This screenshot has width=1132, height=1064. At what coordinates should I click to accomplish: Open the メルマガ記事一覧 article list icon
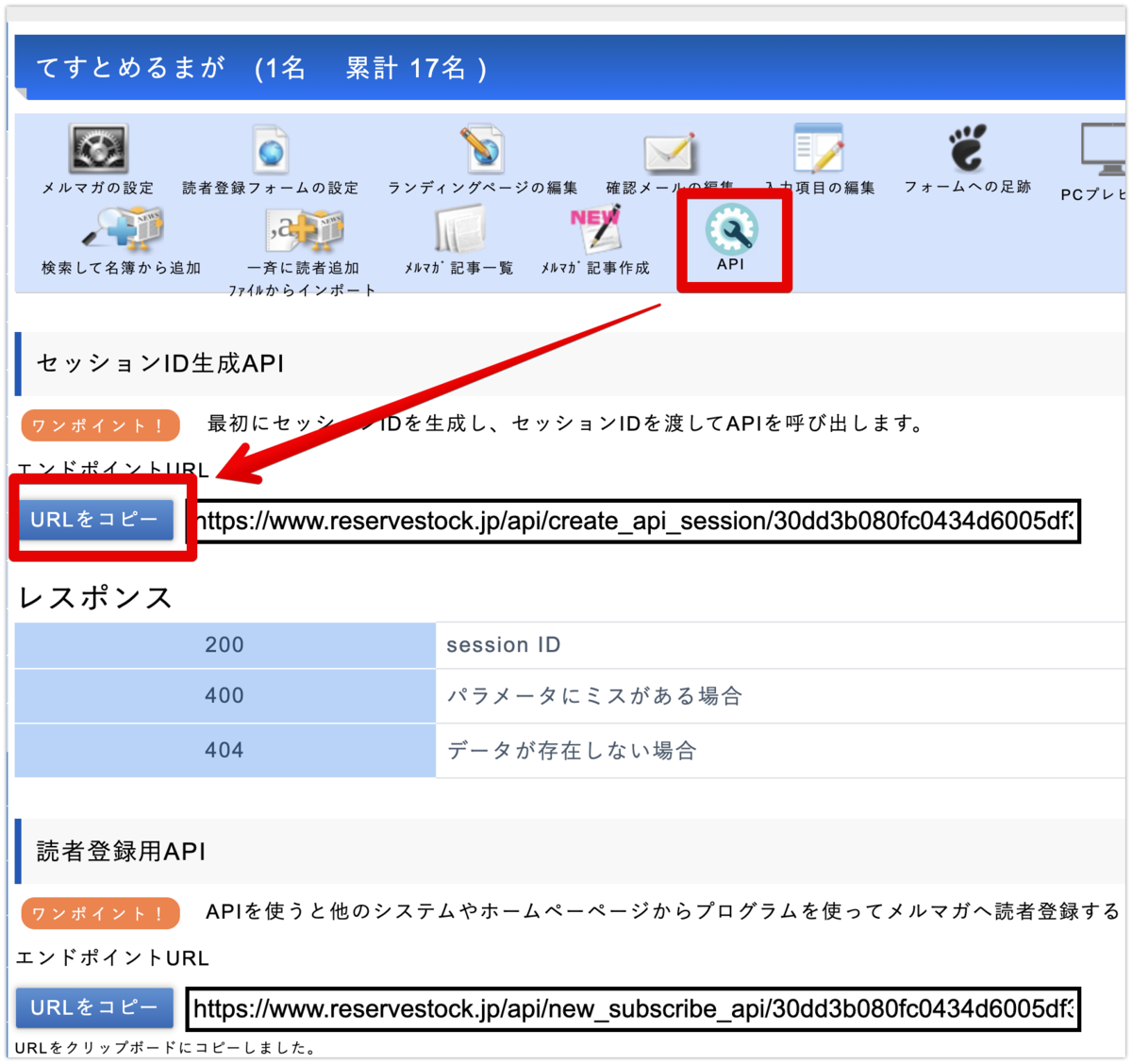point(458,231)
